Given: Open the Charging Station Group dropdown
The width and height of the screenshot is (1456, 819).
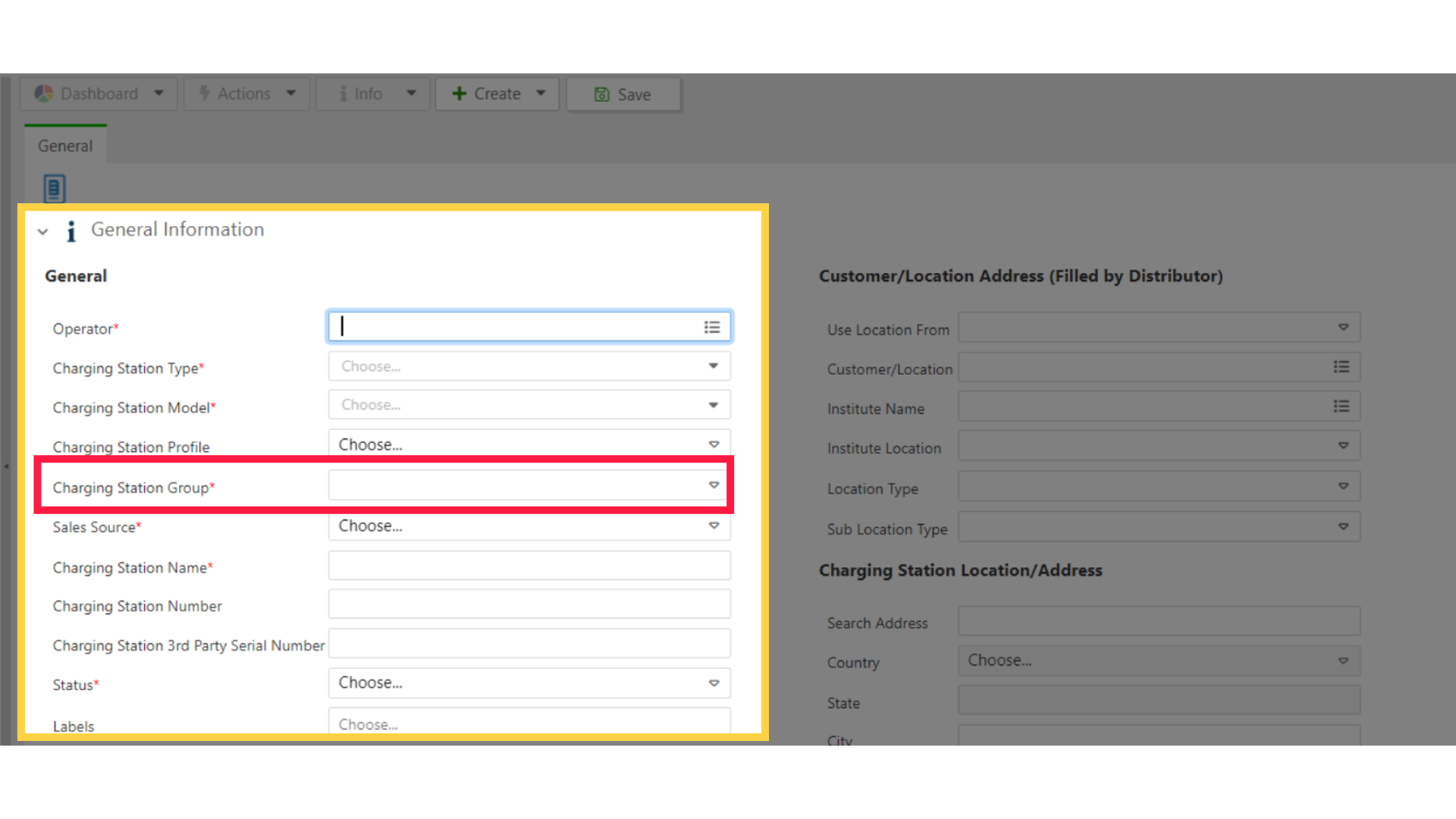Looking at the screenshot, I should [529, 485].
